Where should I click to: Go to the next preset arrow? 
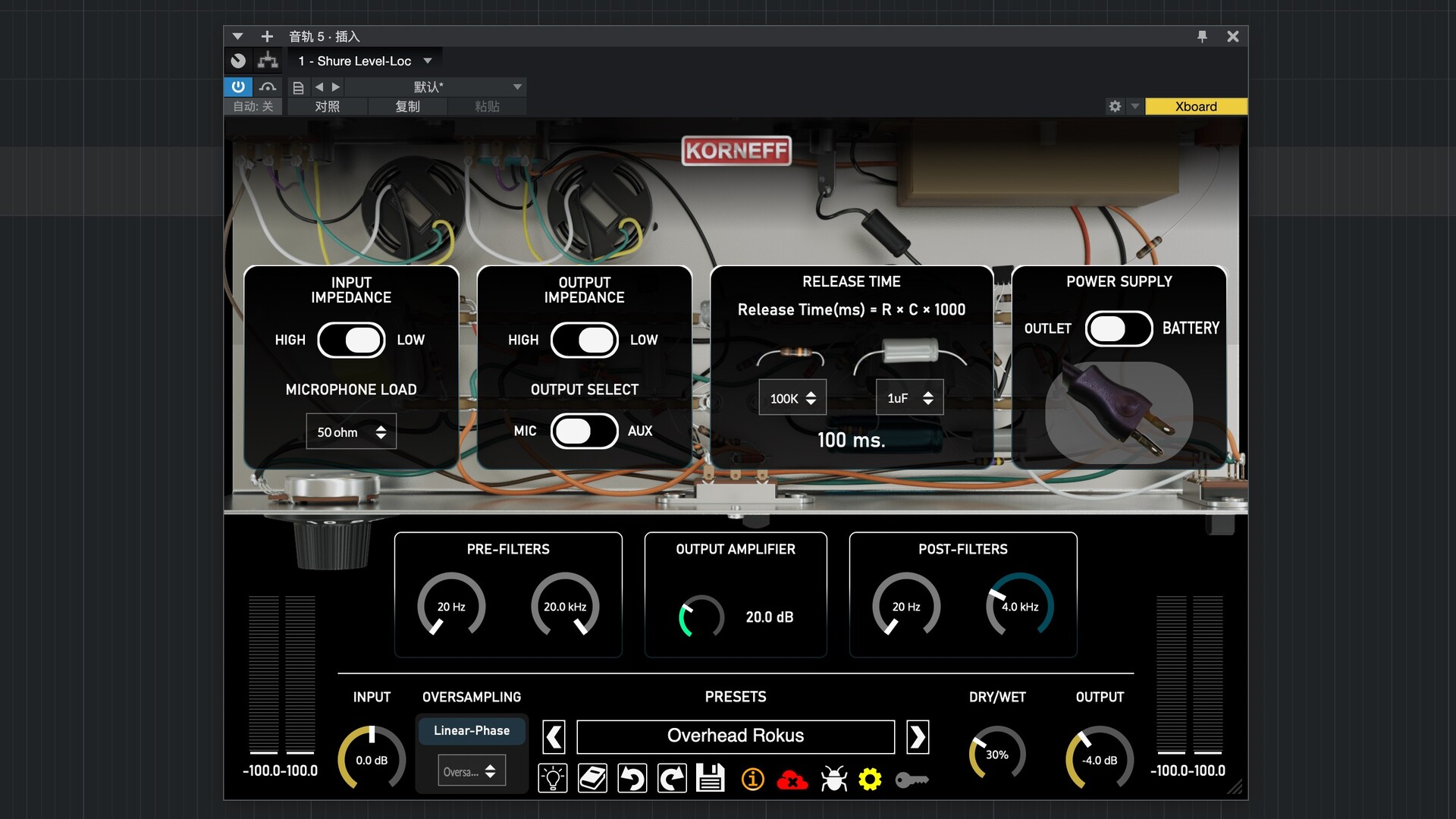click(918, 736)
